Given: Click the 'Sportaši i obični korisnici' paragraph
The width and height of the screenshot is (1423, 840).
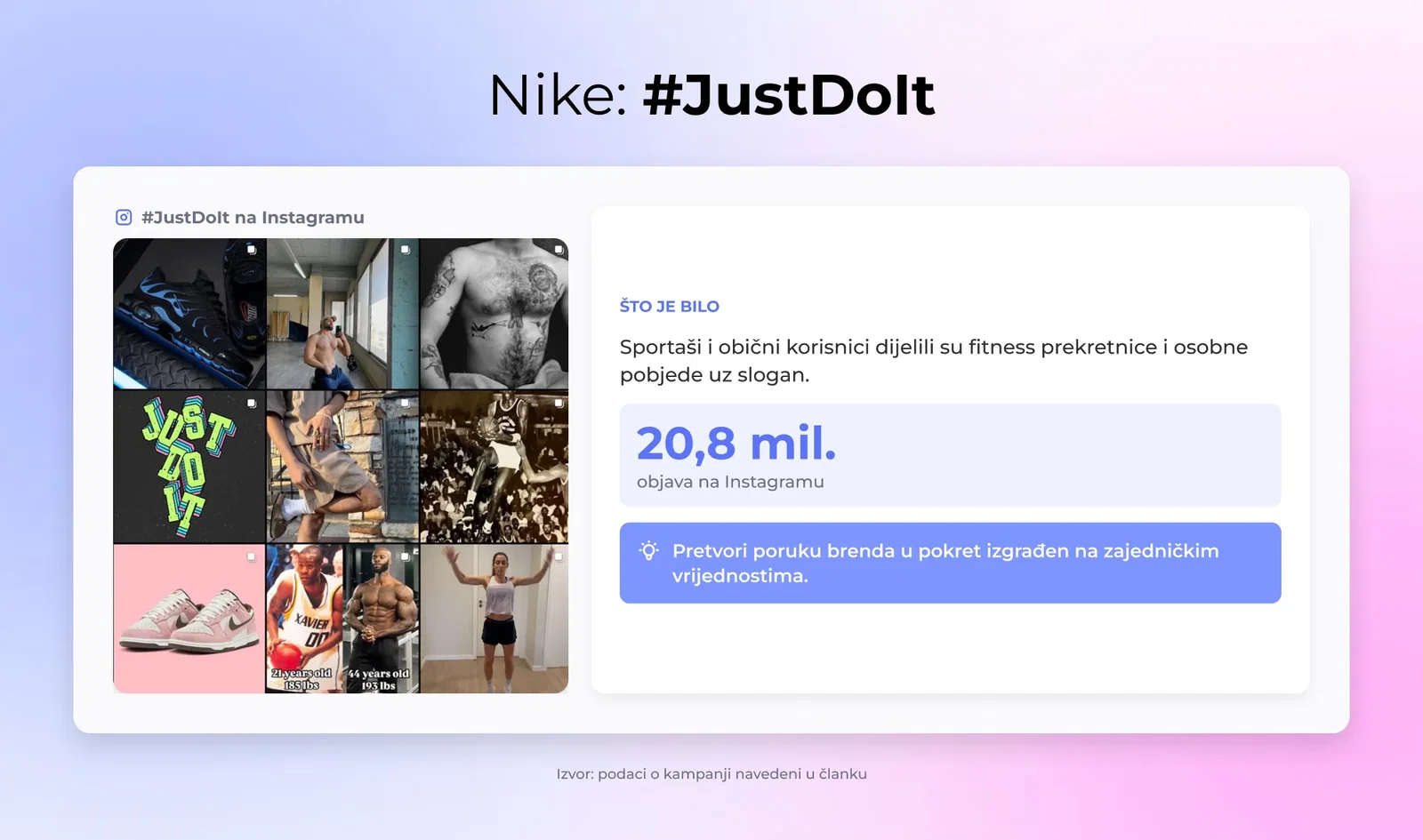Looking at the screenshot, I should click(x=934, y=361).
